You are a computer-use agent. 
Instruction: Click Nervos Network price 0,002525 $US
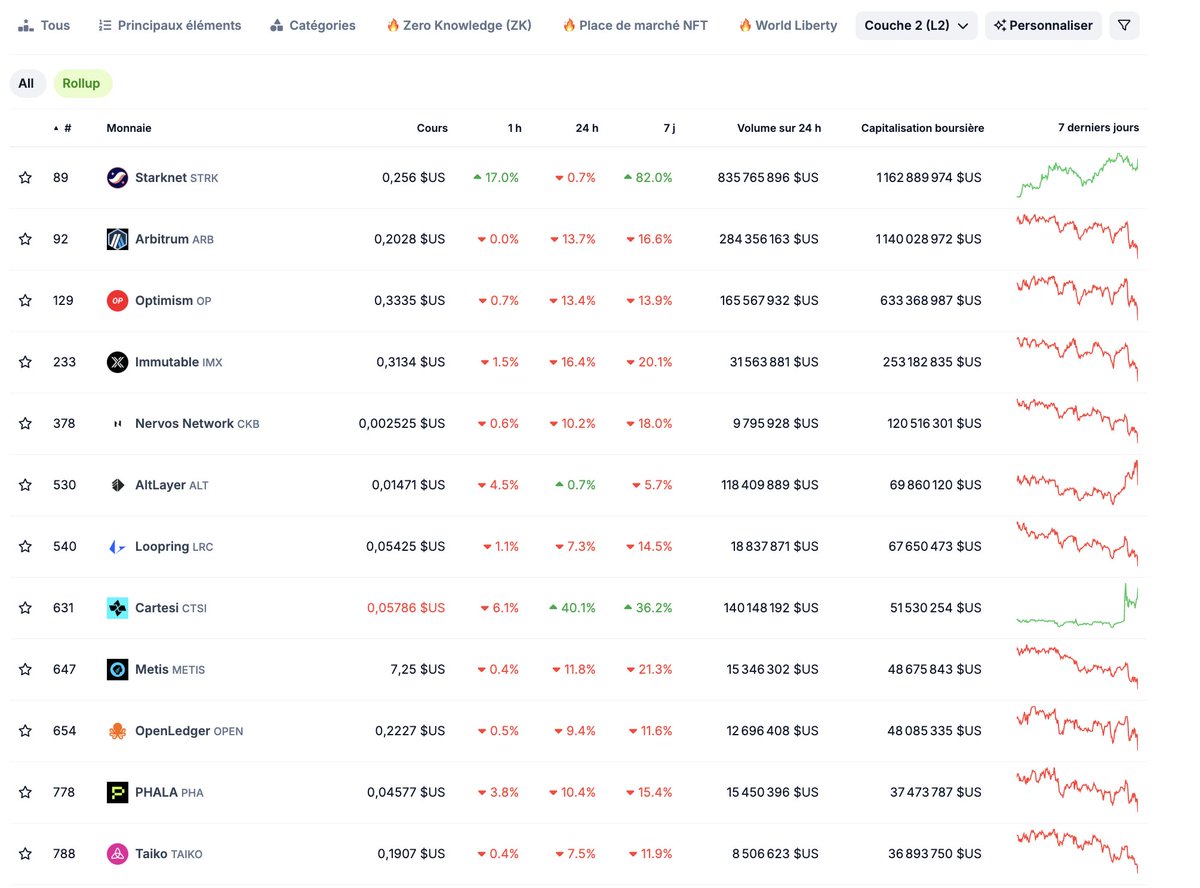pos(402,424)
